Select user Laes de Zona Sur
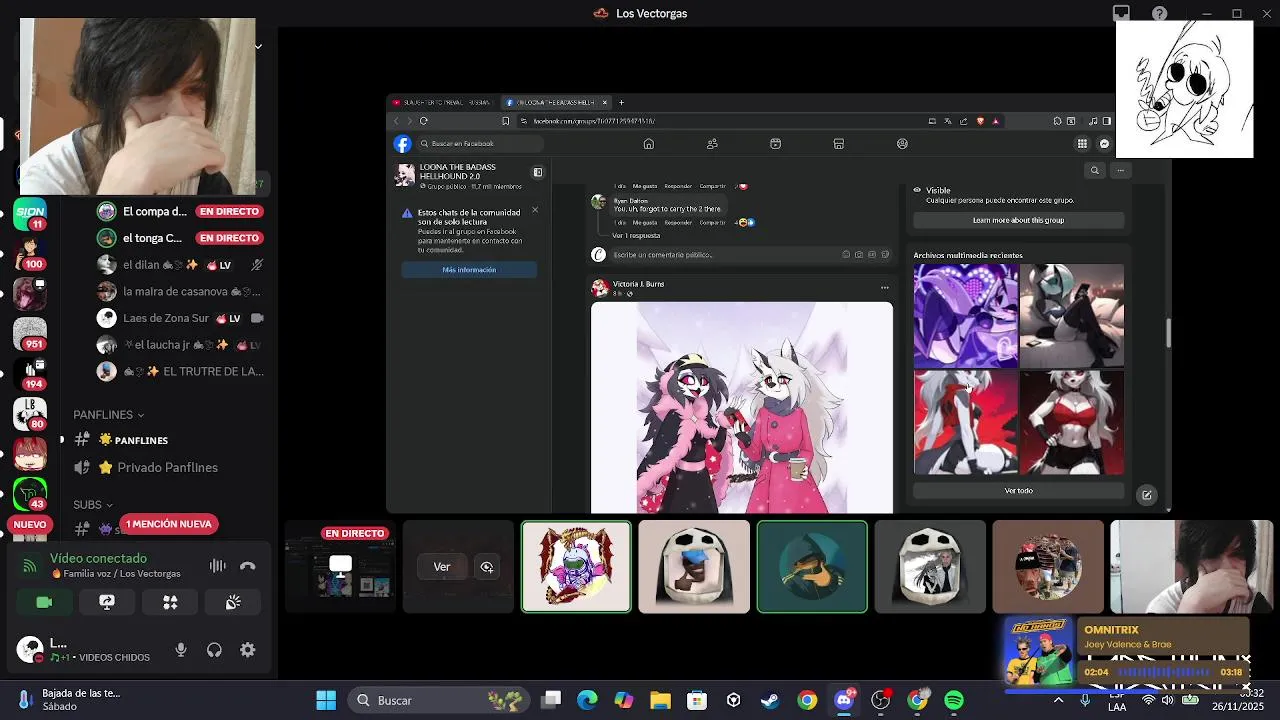The height and width of the screenshot is (720, 1280). coord(180,318)
